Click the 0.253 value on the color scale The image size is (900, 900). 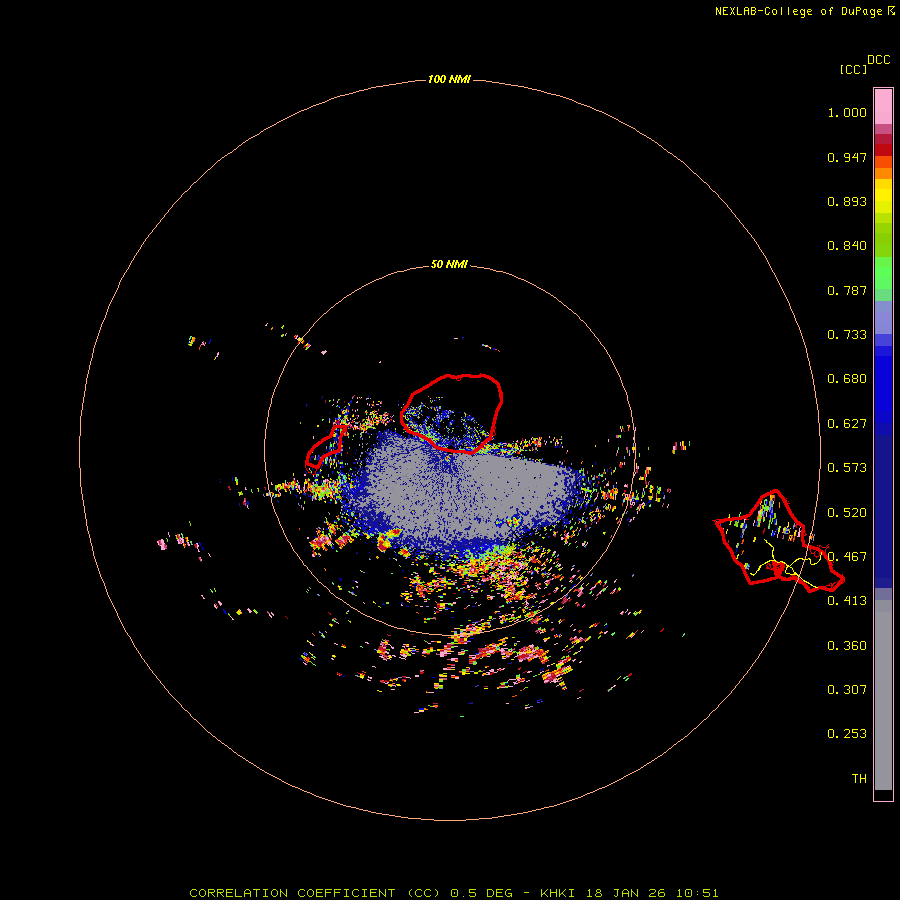point(847,734)
